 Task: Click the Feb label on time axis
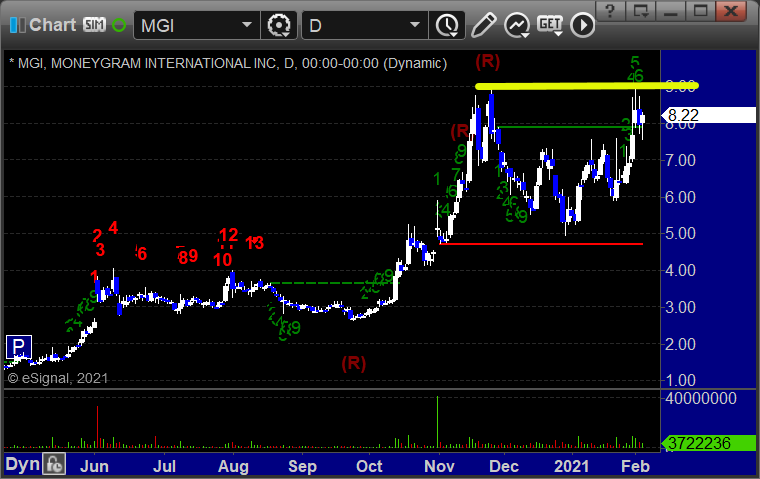(635, 466)
